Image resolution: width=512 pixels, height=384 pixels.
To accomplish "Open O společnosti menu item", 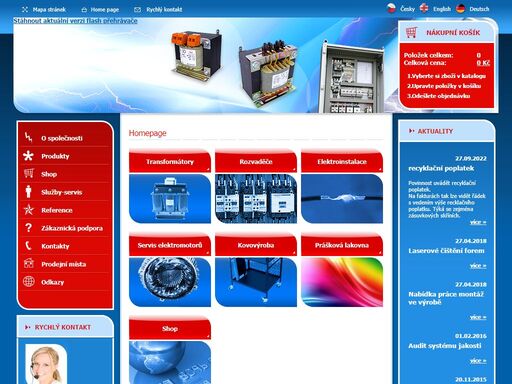I will pos(62,138).
